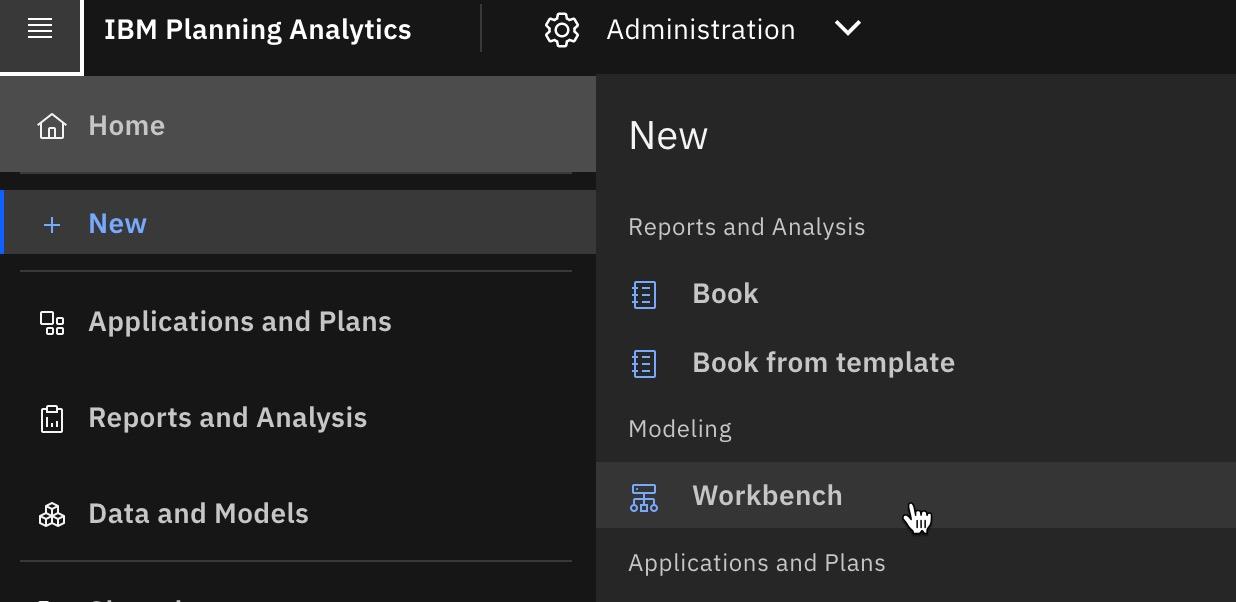Click the Workbench hierarchy icon

pyautogui.click(x=644, y=497)
